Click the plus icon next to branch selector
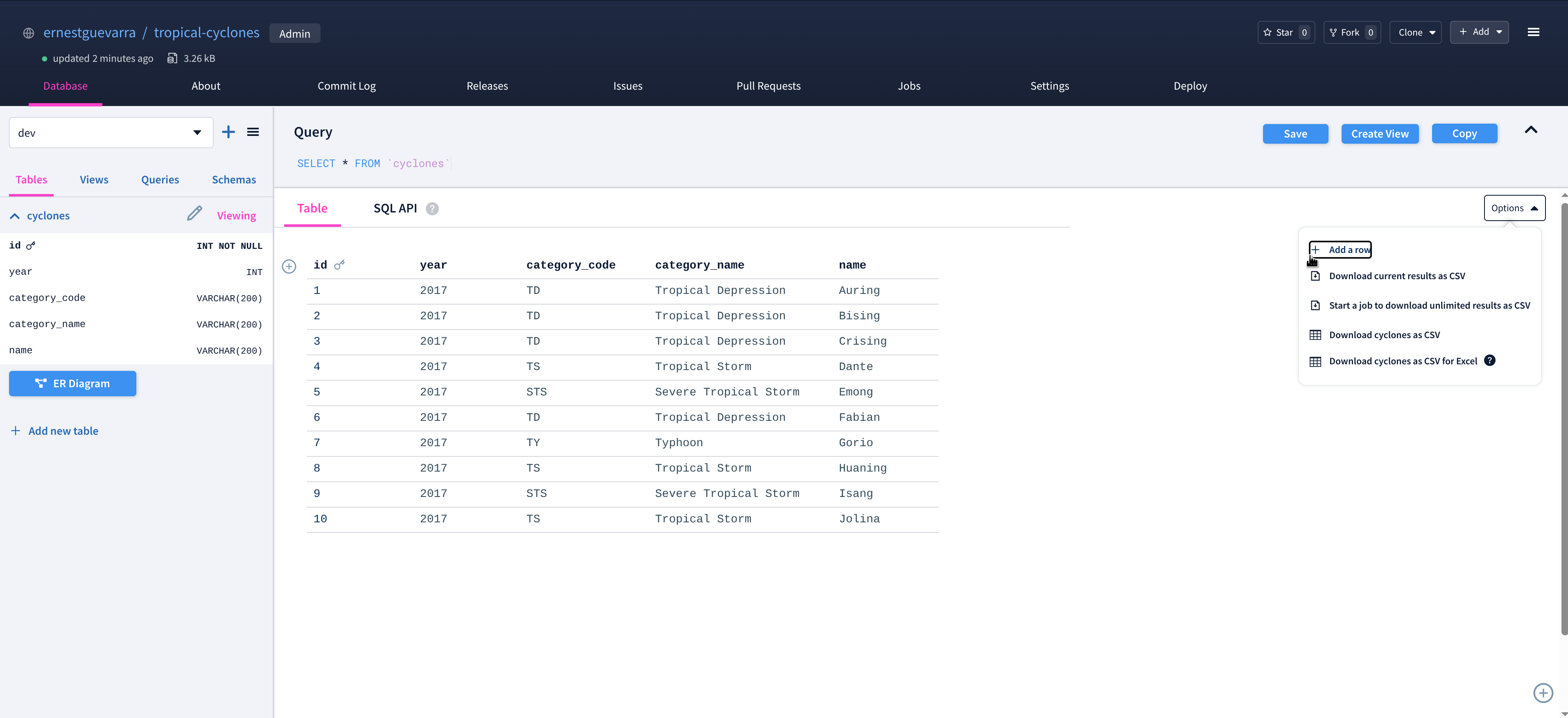Screen dimensions: 1568x718 (x=228, y=132)
